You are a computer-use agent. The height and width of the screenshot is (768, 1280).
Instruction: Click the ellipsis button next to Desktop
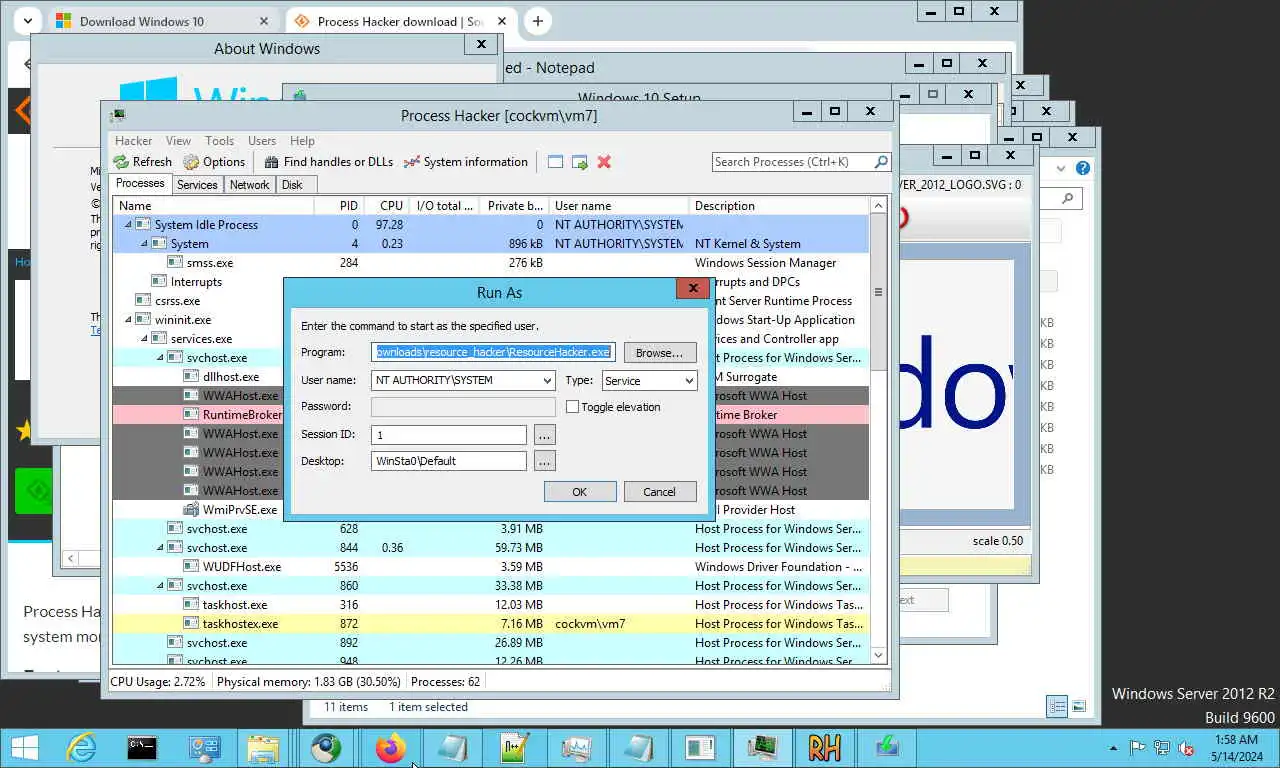coord(544,461)
